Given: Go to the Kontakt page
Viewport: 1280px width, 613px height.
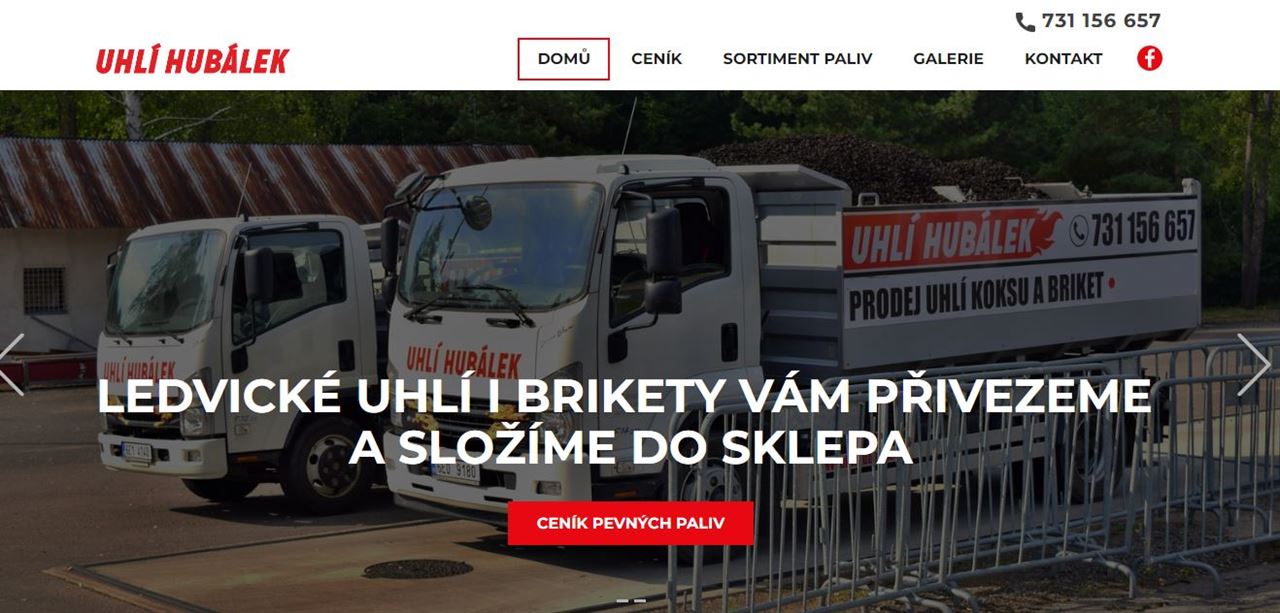Looking at the screenshot, I should click(x=1063, y=59).
